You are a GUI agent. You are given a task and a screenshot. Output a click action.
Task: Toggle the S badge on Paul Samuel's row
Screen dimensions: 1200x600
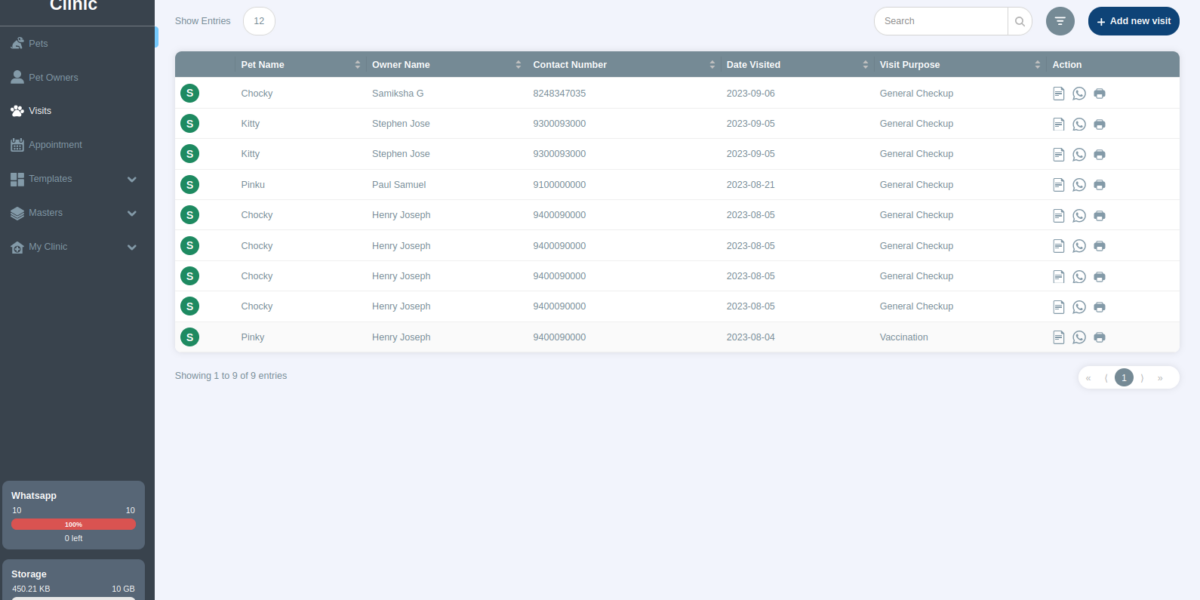(189, 184)
